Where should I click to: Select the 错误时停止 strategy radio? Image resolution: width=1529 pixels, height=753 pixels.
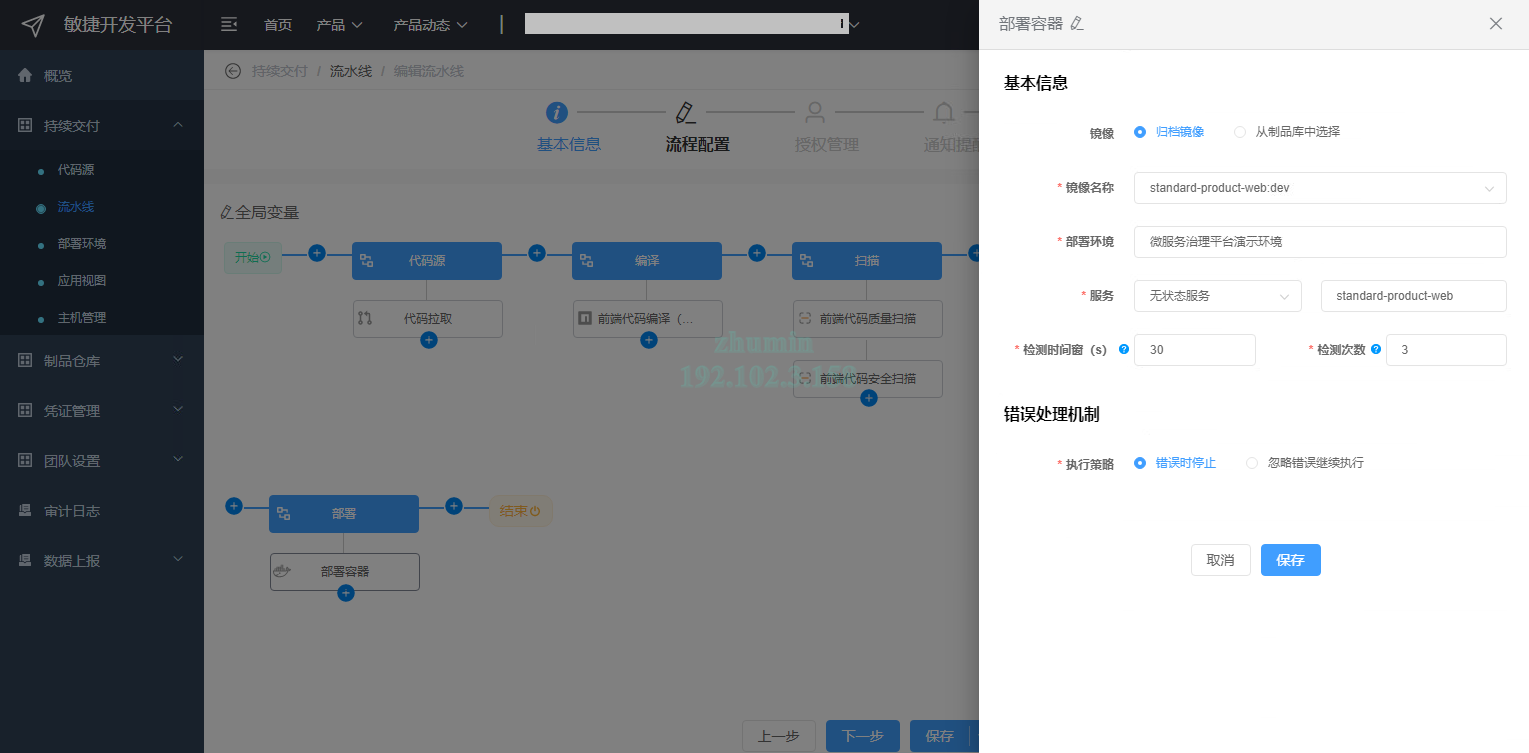[x=1140, y=463]
